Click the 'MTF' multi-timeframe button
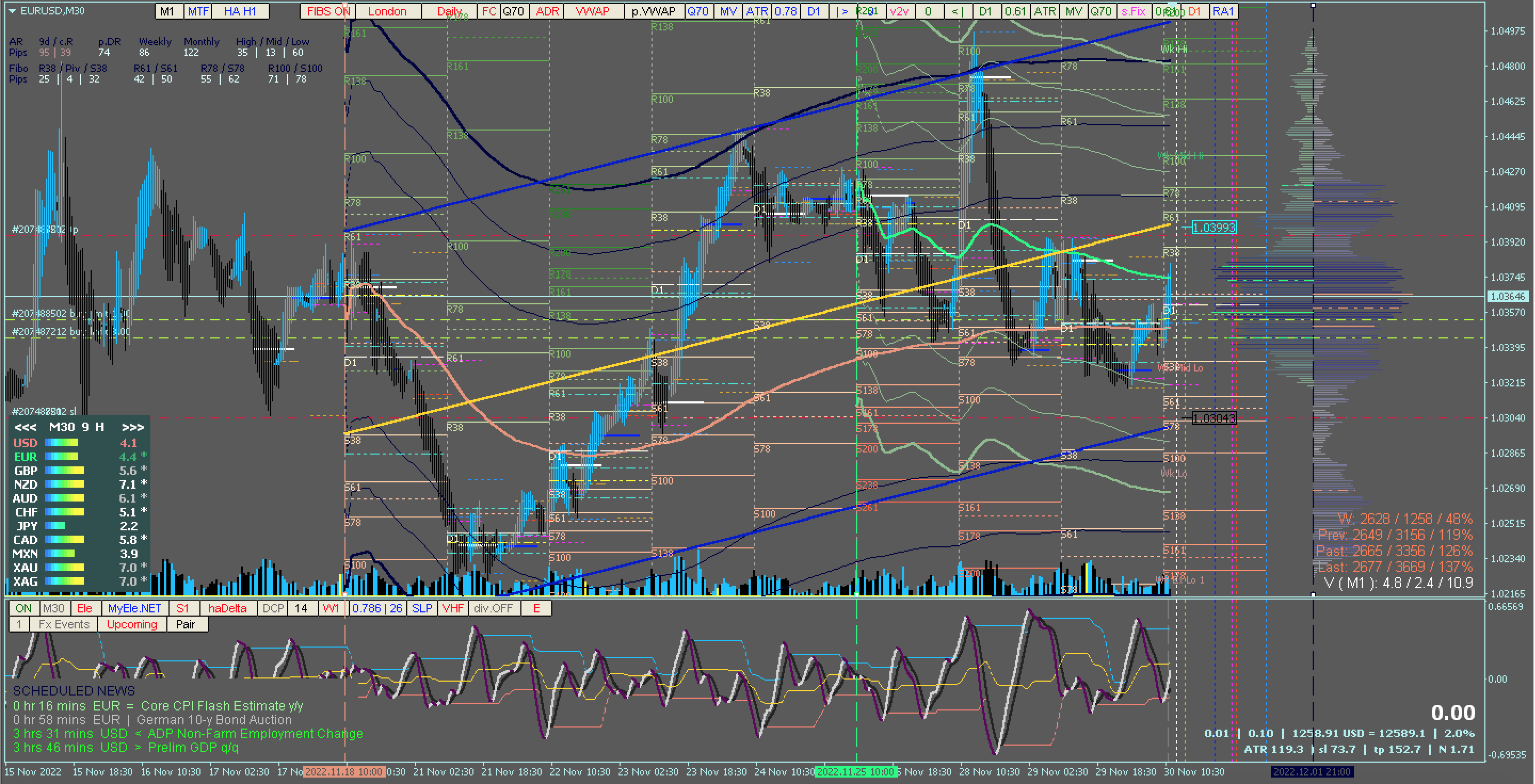Image resolution: width=1535 pixels, height=784 pixels. tap(198, 11)
